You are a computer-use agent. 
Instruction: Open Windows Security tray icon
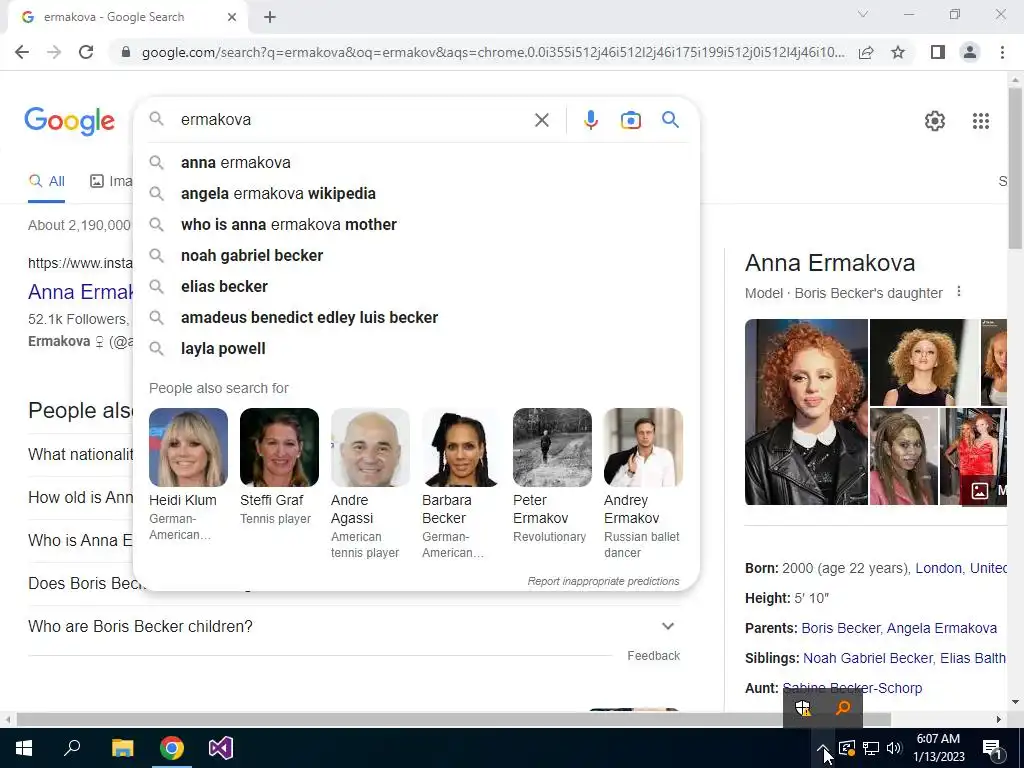(803, 708)
